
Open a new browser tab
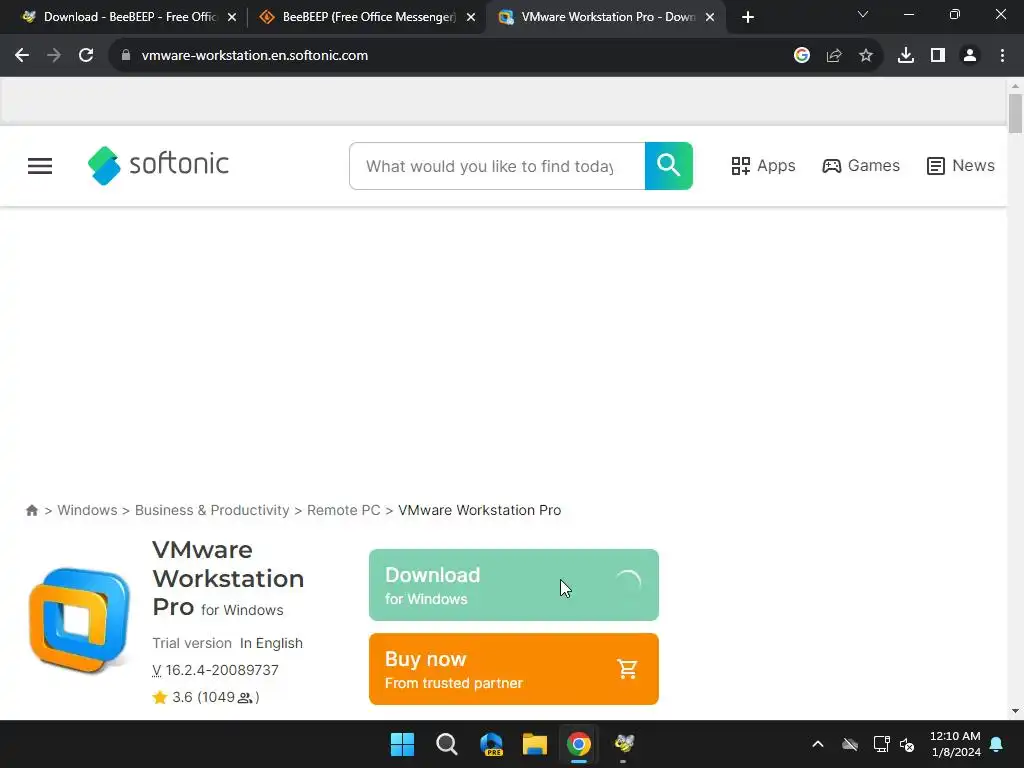(748, 17)
